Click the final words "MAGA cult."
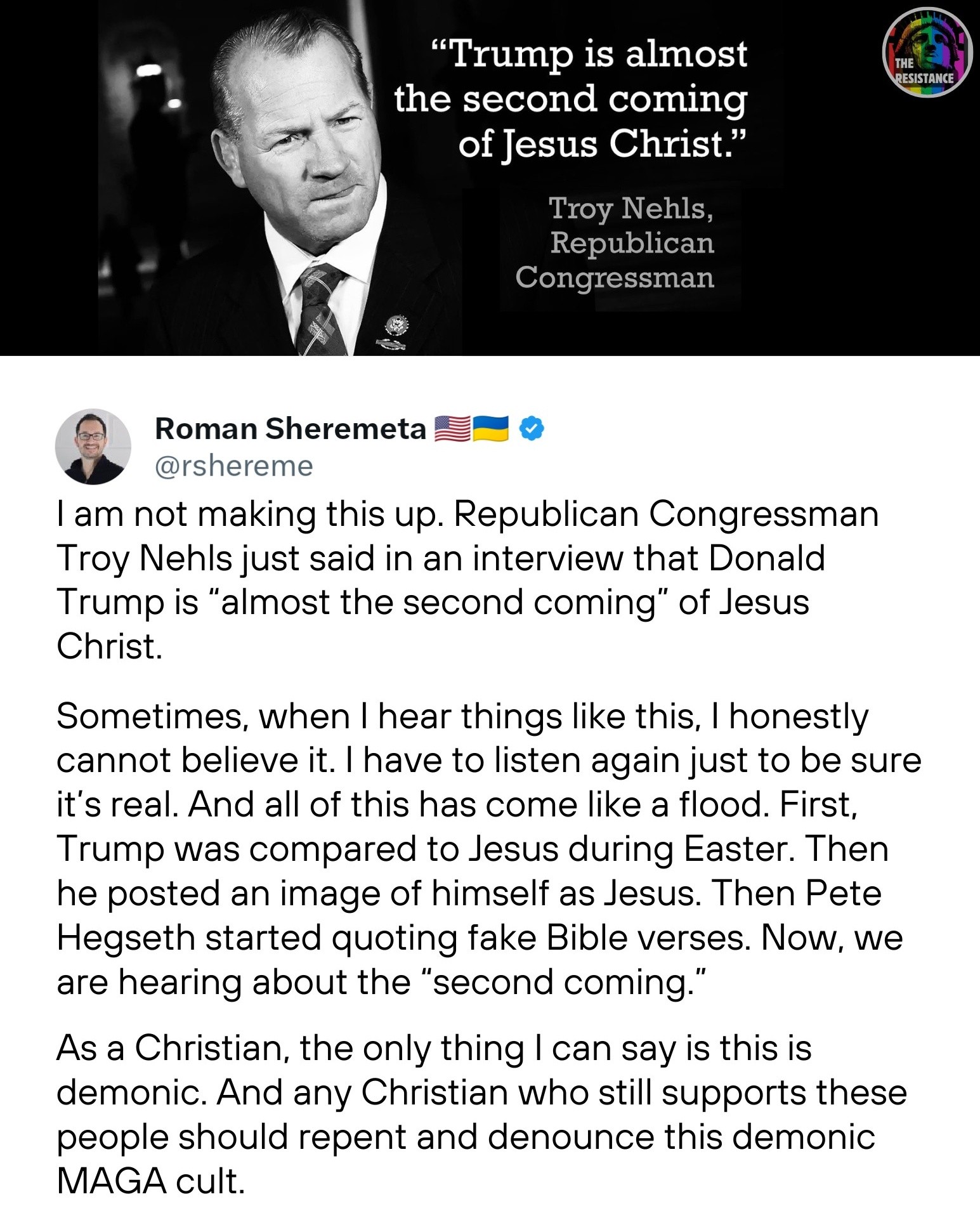The height and width of the screenshot is (1225, 980). 151,1181
